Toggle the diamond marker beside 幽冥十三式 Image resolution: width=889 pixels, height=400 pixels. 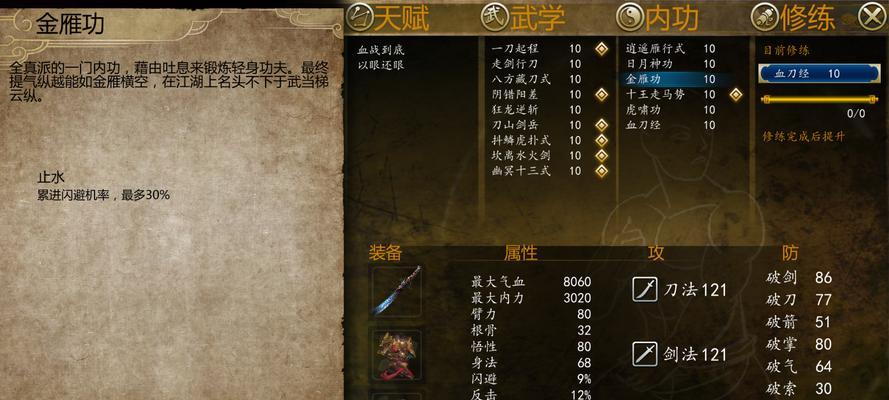point(602,171)
